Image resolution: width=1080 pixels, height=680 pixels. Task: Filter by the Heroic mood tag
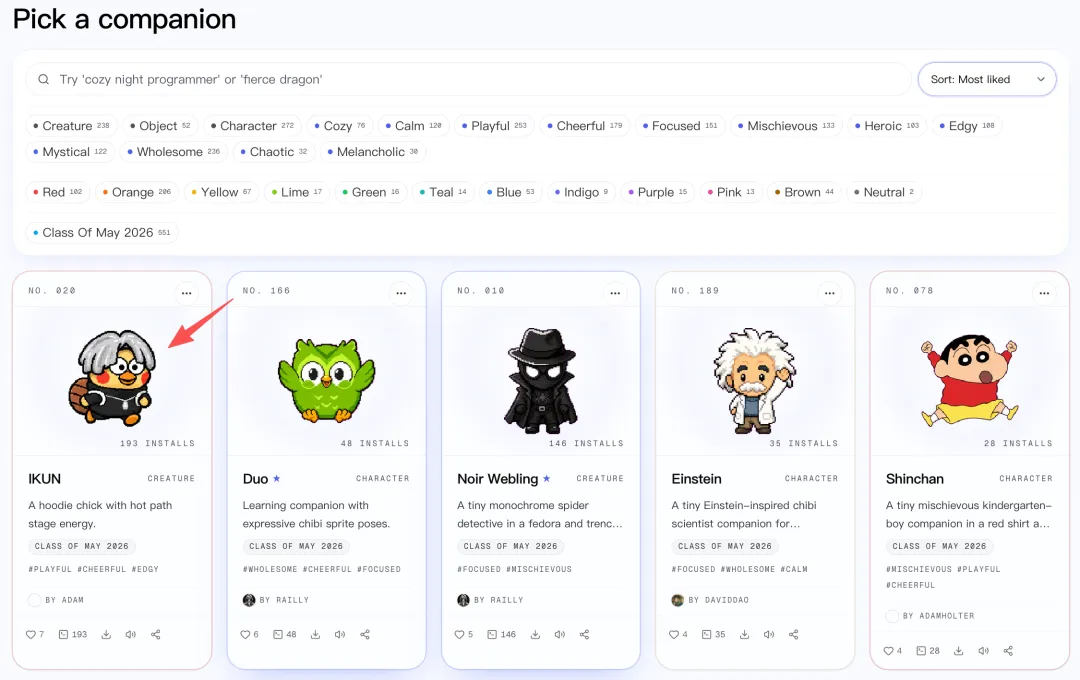click(887, 126)
